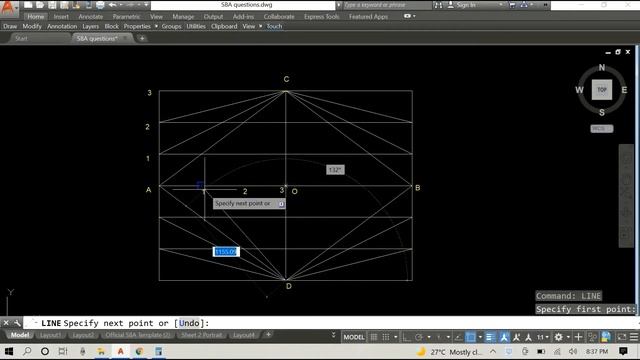The height and width of the screenshot is (360, 640).
Task: Open the Modify panel
Action: [x=32, y=26]
